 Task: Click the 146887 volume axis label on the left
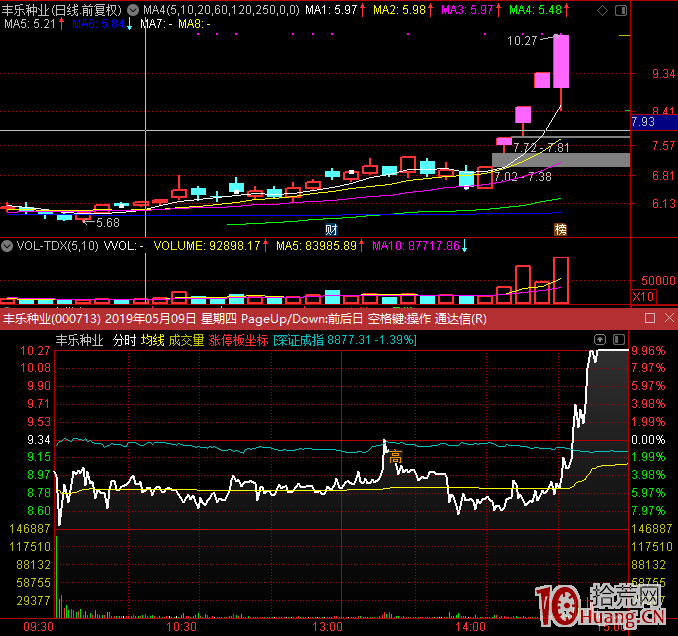tap(30, 529)
